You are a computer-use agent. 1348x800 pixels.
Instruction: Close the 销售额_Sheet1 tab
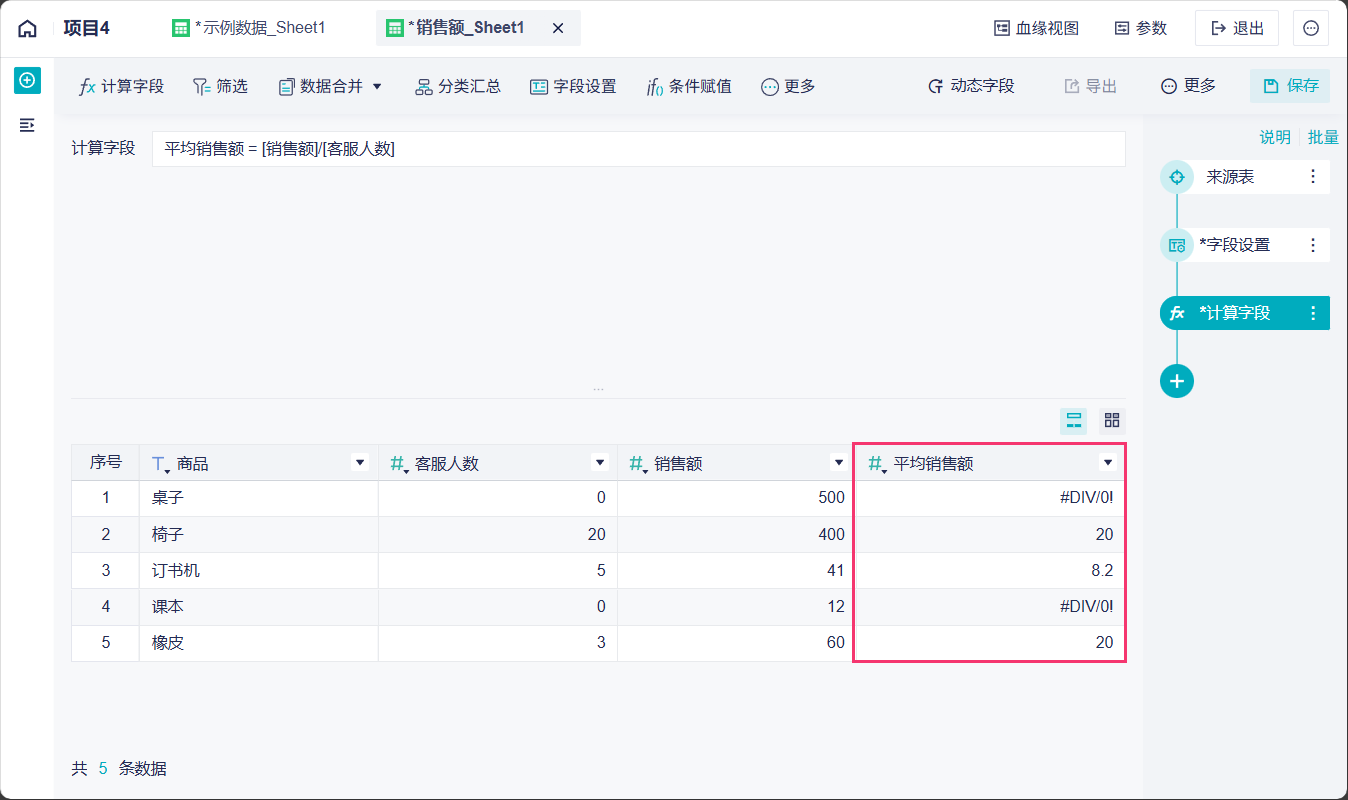point(558,28)
